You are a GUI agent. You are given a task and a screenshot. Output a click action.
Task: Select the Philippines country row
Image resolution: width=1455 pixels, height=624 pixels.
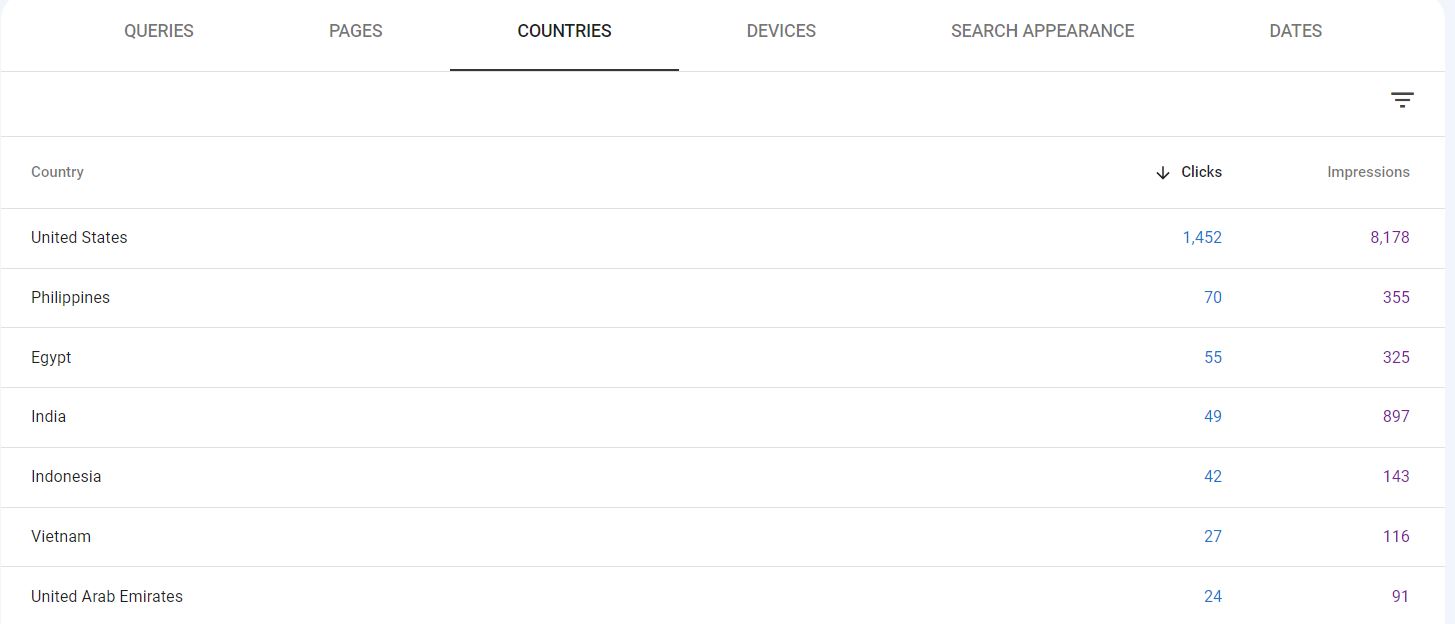coord(727,298)
